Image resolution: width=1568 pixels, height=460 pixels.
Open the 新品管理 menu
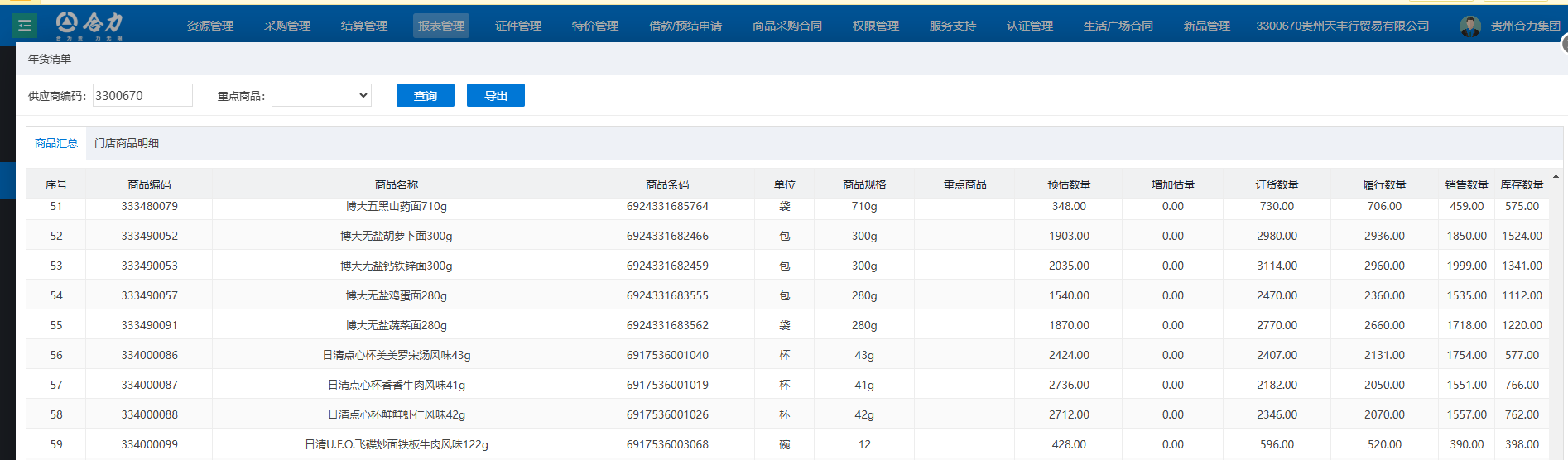(x=1206, y=26)
